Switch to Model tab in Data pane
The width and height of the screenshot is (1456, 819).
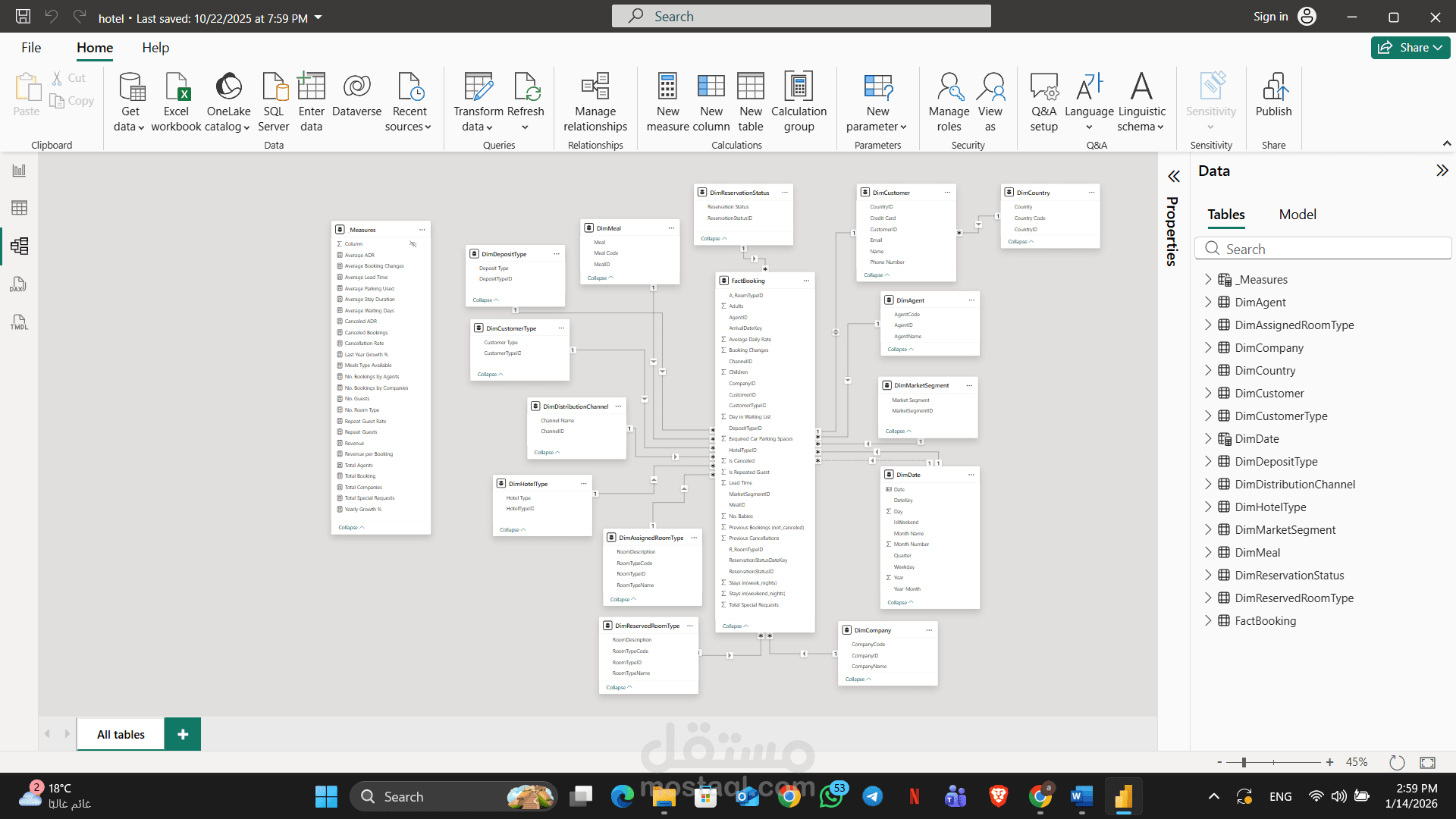click(1298, 215)
